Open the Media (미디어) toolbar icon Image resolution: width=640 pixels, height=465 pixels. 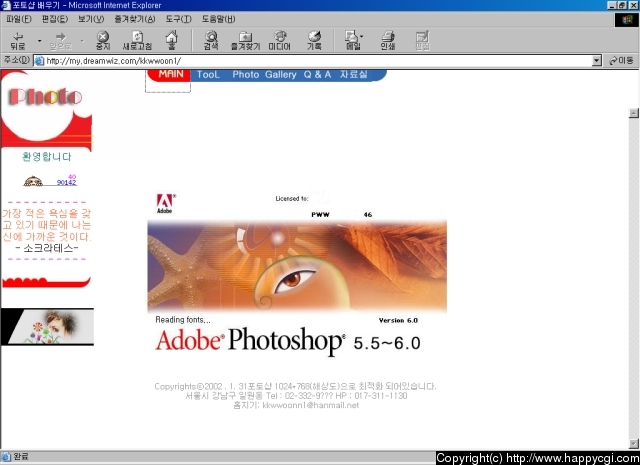click(x=280, y=40)
